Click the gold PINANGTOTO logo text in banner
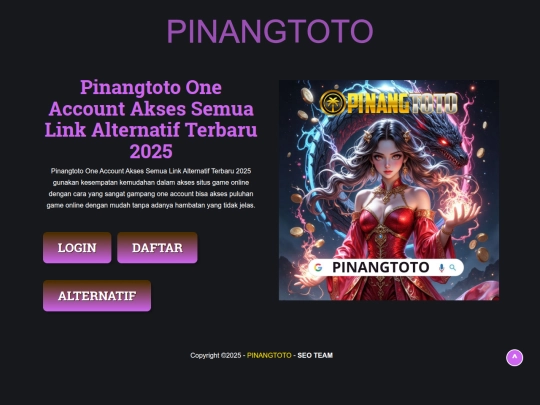540x405 pixels. 402,103
